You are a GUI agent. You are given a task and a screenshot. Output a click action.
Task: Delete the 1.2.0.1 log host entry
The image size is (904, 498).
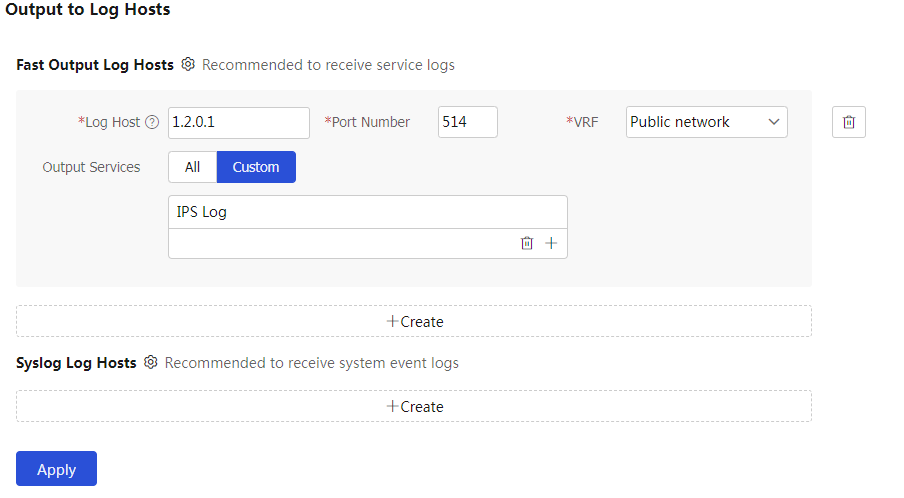click(x=849, y=122)
